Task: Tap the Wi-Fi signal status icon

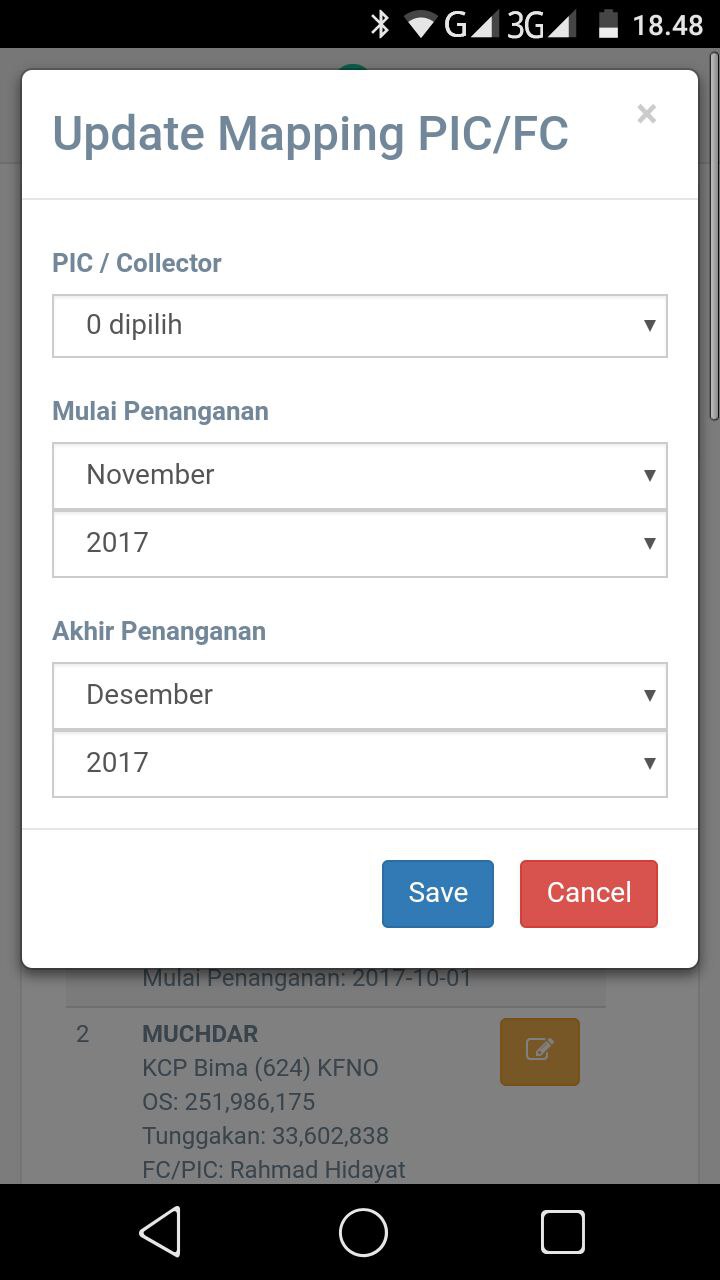Action: point(420,24)
